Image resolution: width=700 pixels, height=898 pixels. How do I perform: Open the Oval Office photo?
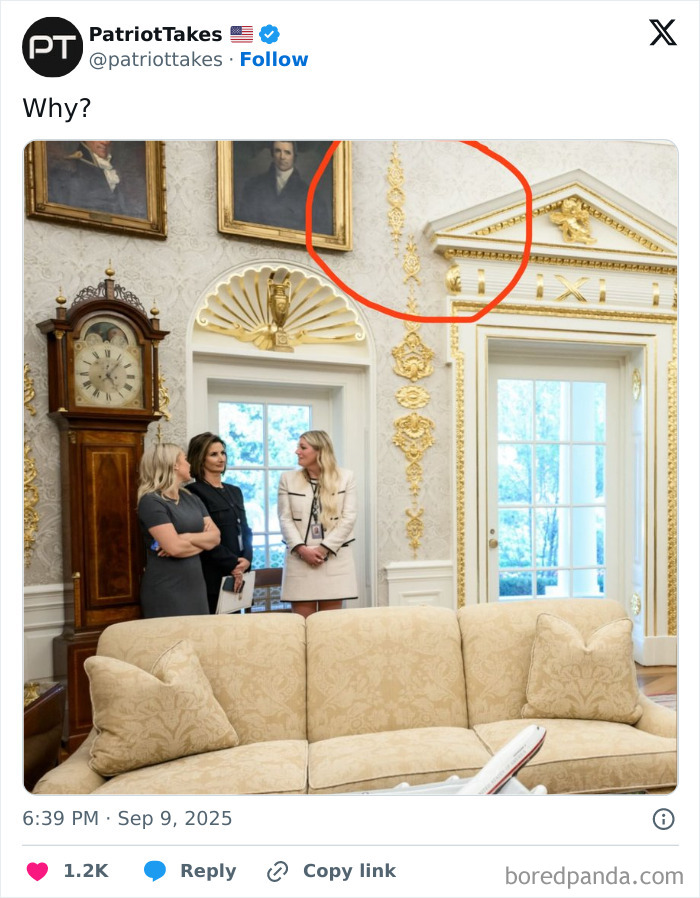[351, 467]
